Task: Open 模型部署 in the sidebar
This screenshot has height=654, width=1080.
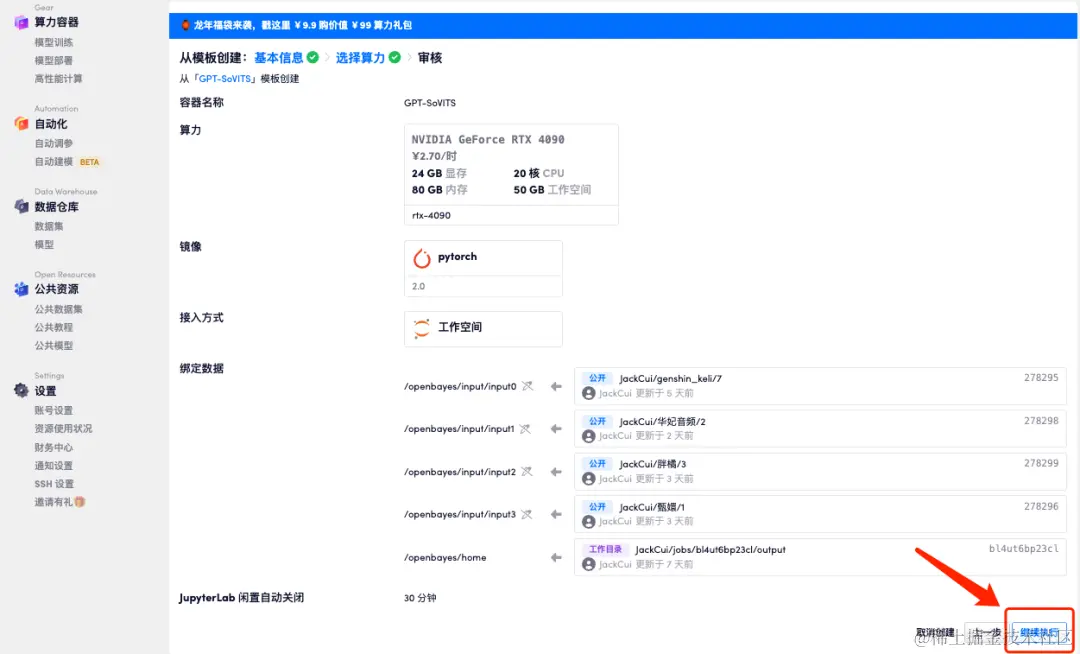Action: click(54, 61)
